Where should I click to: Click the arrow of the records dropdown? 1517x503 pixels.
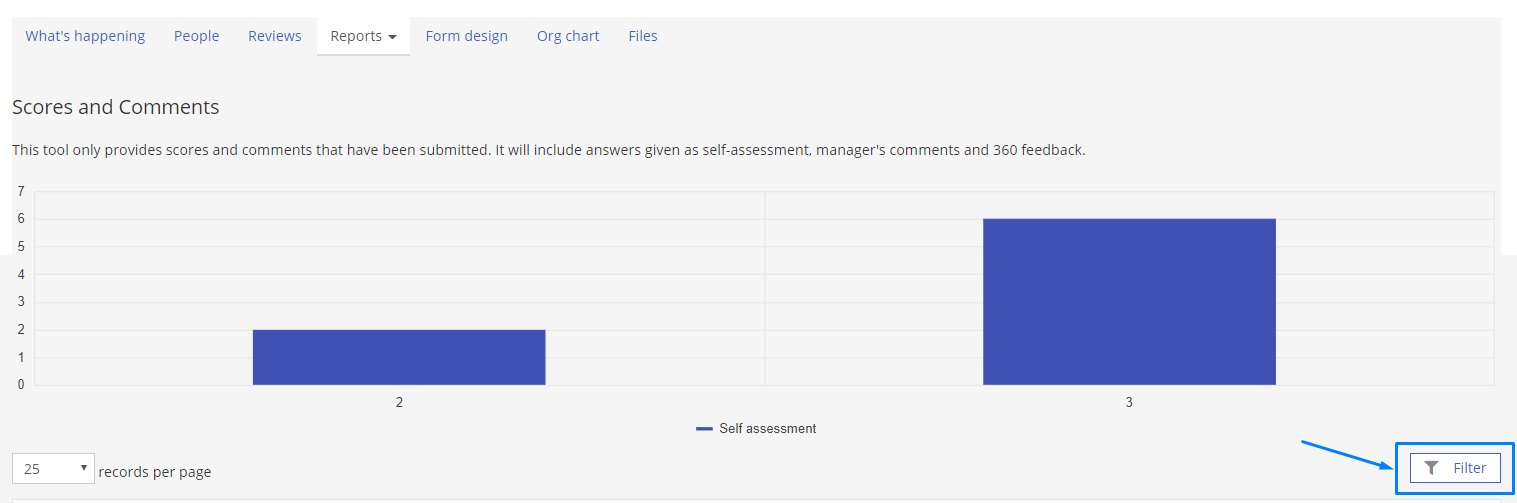click(84, 468)
